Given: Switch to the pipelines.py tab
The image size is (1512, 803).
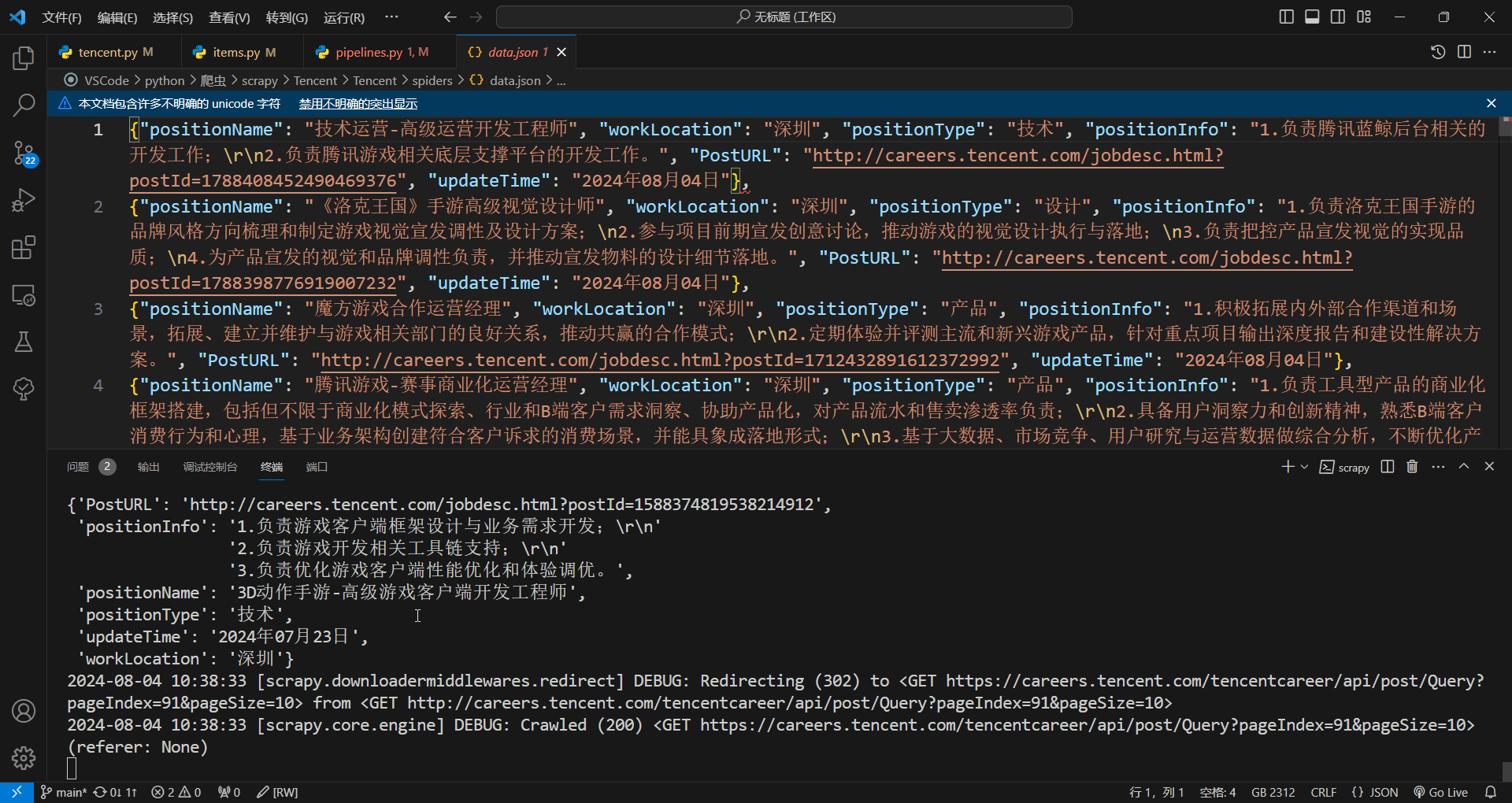Looking at the screenshot, I should point(369,52).
